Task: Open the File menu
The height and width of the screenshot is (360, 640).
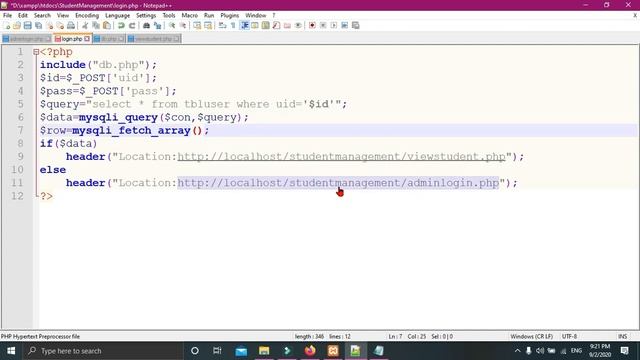Action: pyautogui.click(x=7, y=16)
